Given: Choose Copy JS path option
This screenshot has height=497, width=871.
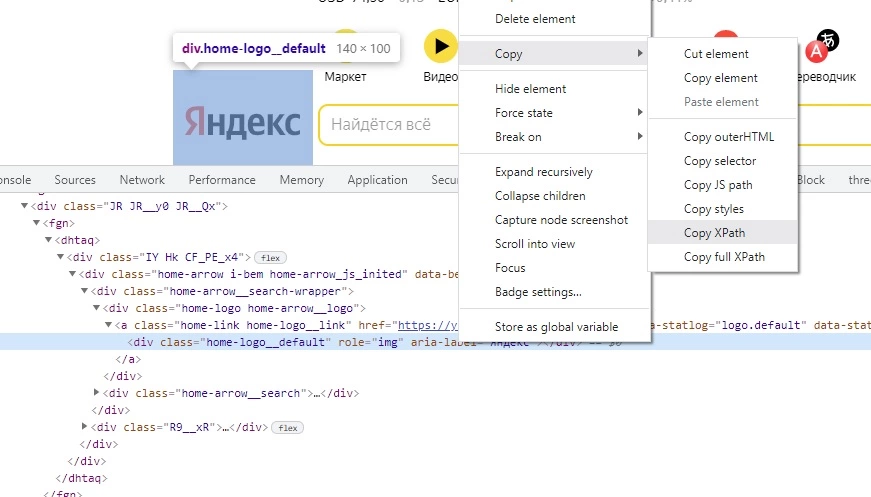Looking at the screenshot, I should (723, 184).
